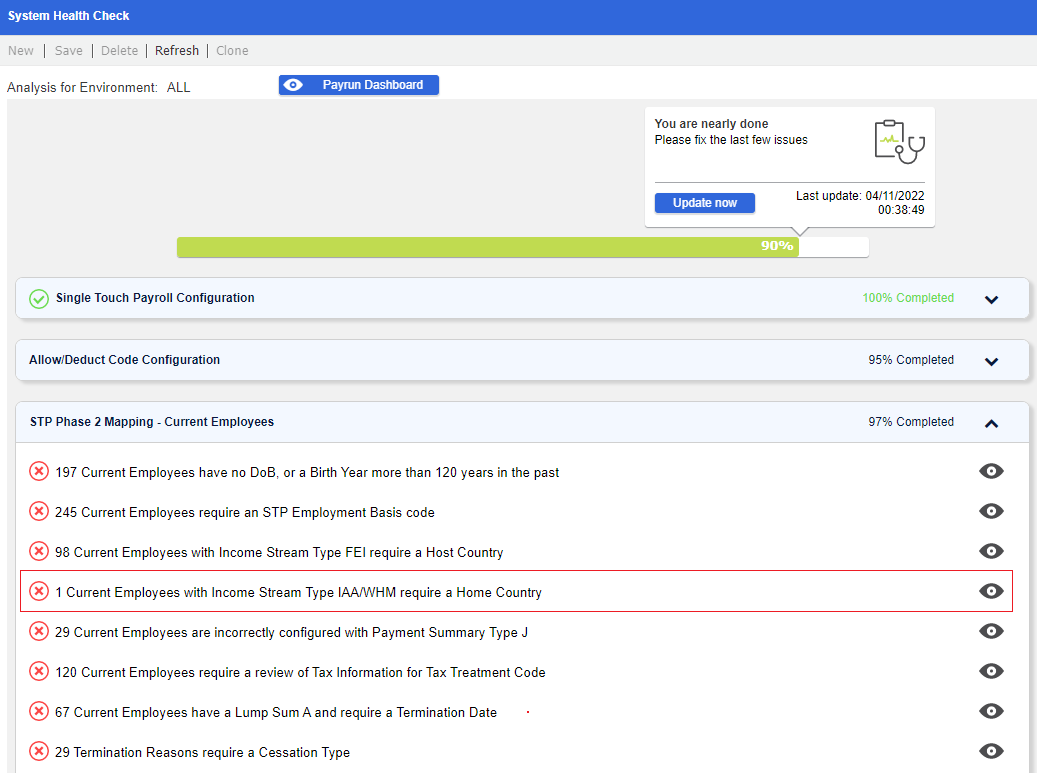Click 100% Completed status text
The image size is (1038, 773).
pos(908,298)
